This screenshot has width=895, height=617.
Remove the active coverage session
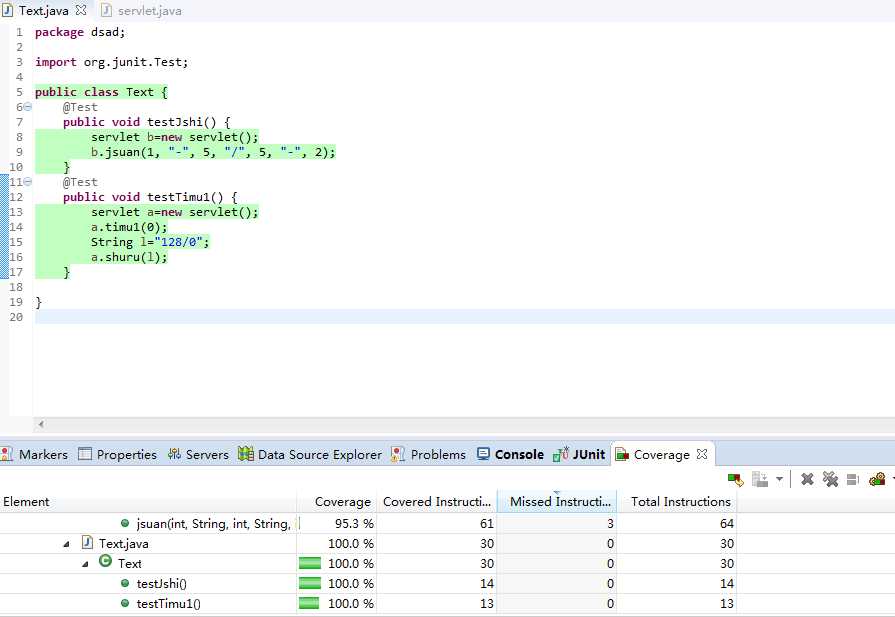tap(807, 479)
